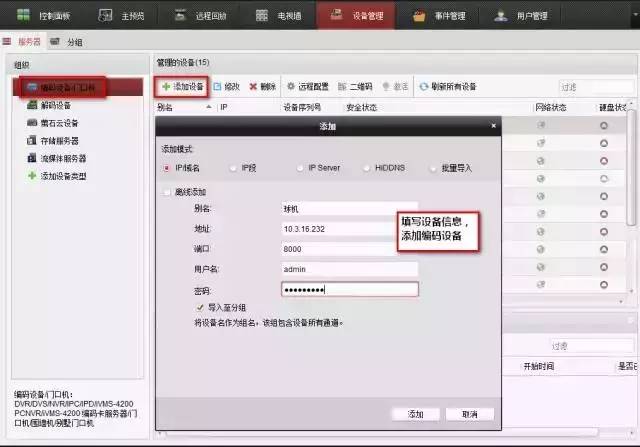
Task: Enable the 离线添加 (Offline Add) checkbox
Action: [x=167, y=192]
